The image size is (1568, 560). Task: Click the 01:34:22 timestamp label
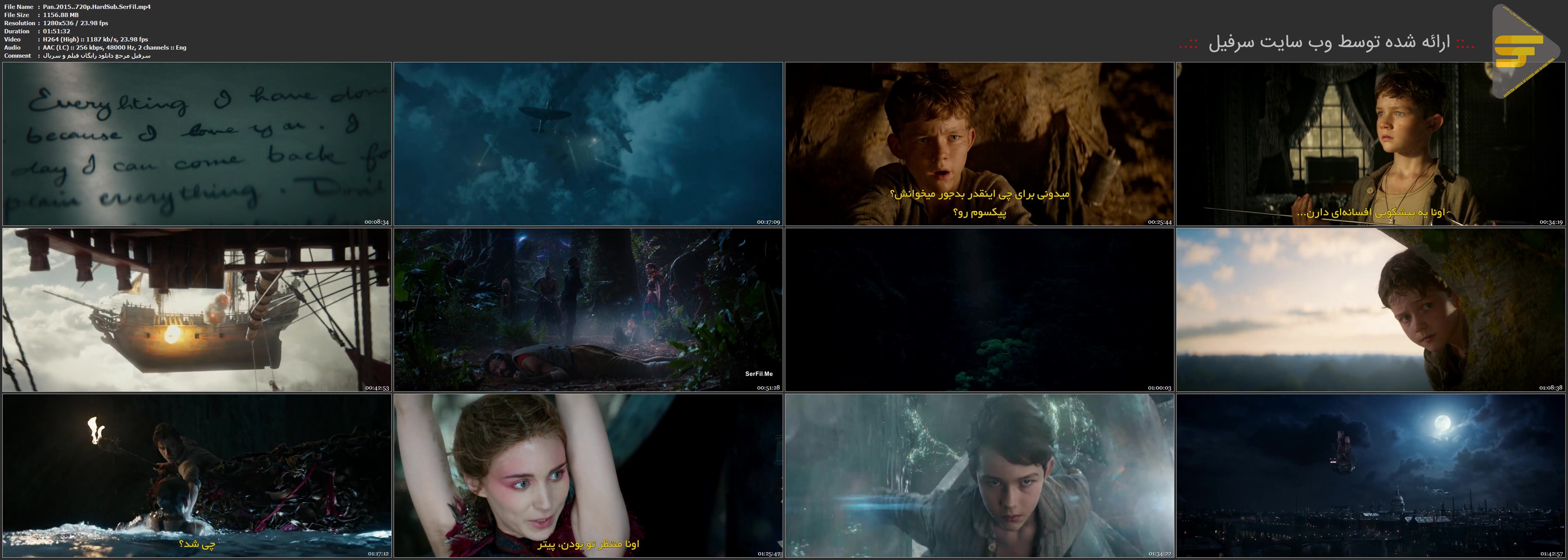pos(1160,554)
